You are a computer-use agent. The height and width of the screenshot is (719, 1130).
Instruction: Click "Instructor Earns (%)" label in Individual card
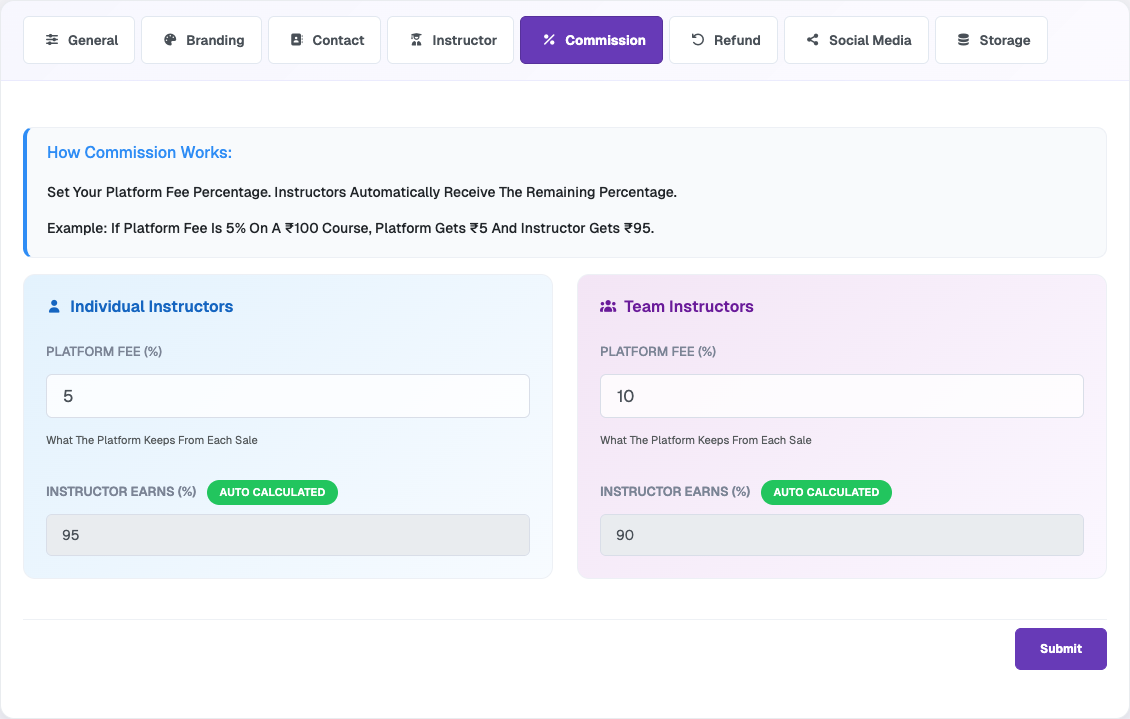click(121, 491)
